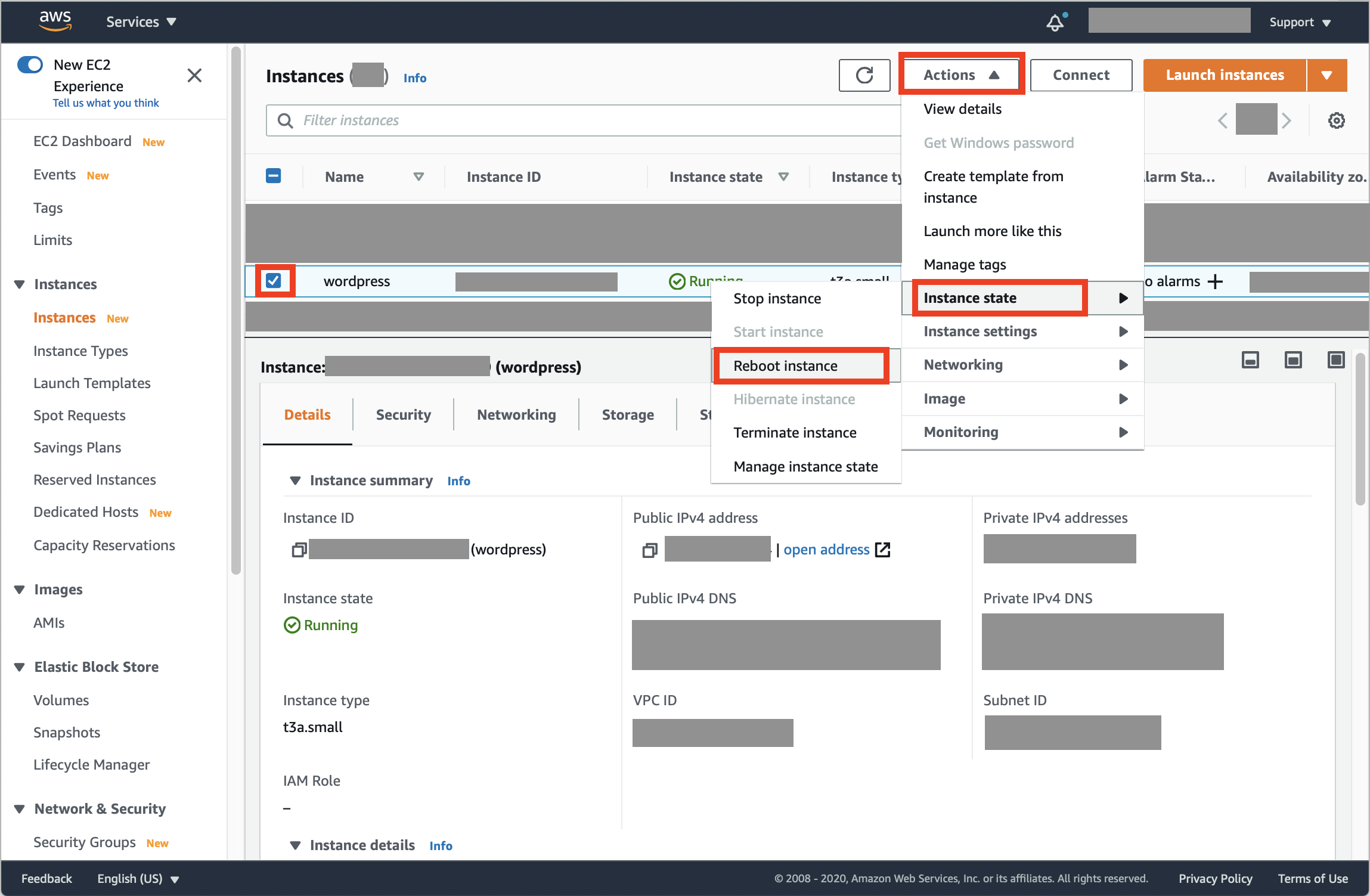This screenshot has height=896, width=1370.
Task: Collapse the Actions dropdown
Action: coord(962,75)
